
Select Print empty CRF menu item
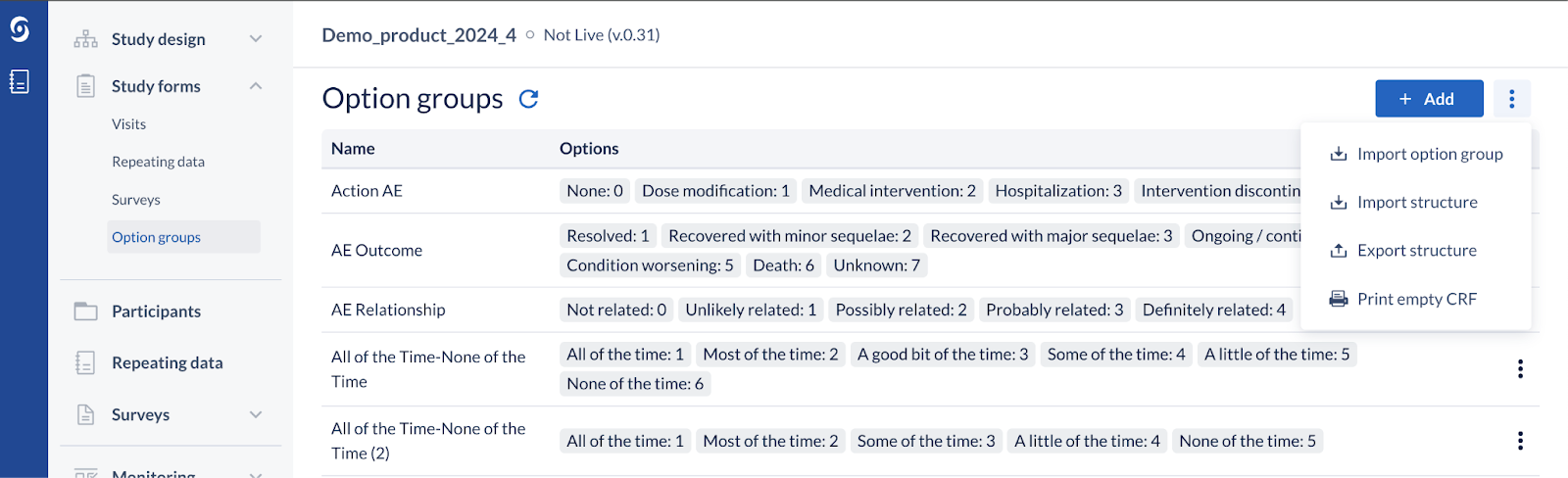pos(1415,299)
